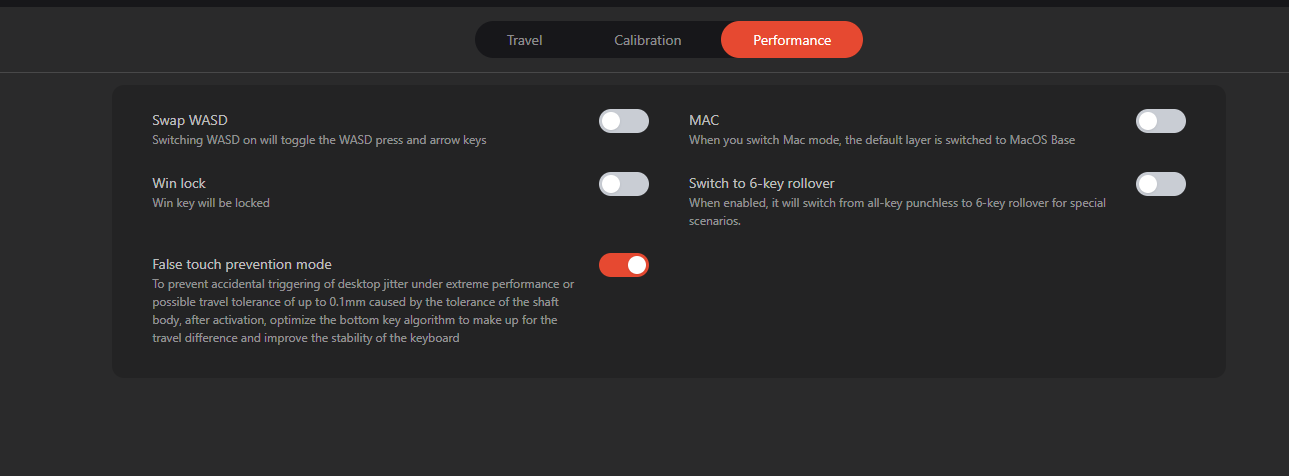Turn on the Win lock switch
The width and height of the screenshot is (1289, 476).
point(624,184)
